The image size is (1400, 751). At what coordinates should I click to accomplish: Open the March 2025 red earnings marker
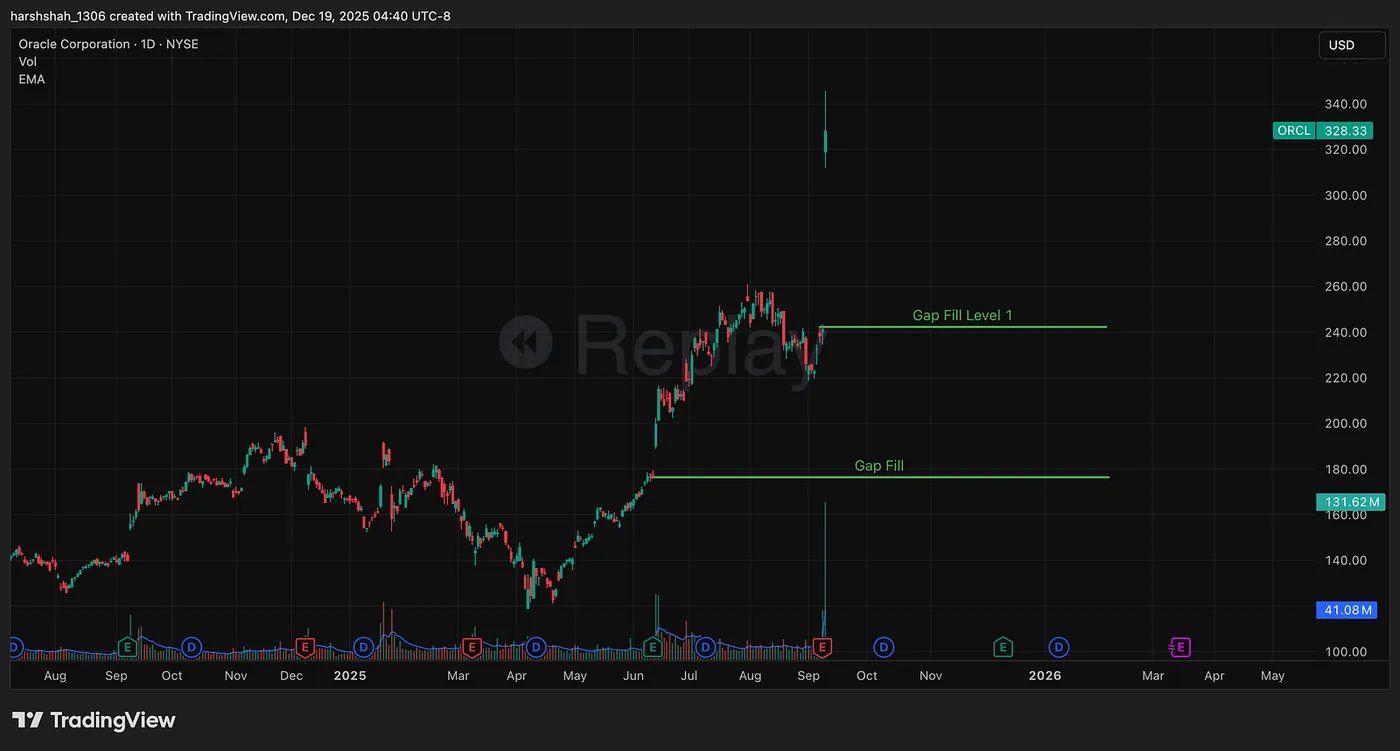pyautogui.click(x=471, y=648)
